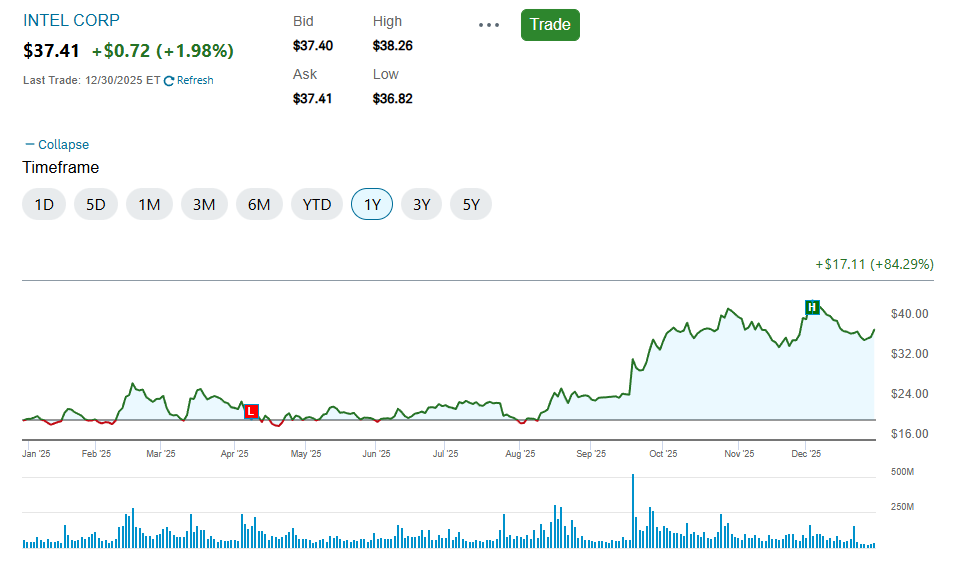
Task: Click the Last Trade 12/30/2025 ET text
Action: point(92,81)
